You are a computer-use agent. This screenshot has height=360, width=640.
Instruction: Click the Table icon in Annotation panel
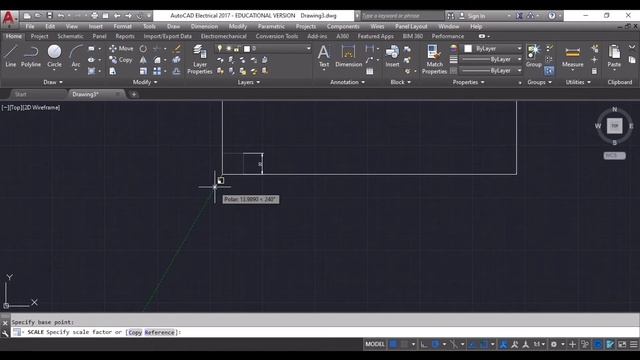click(x=369, y=71)
